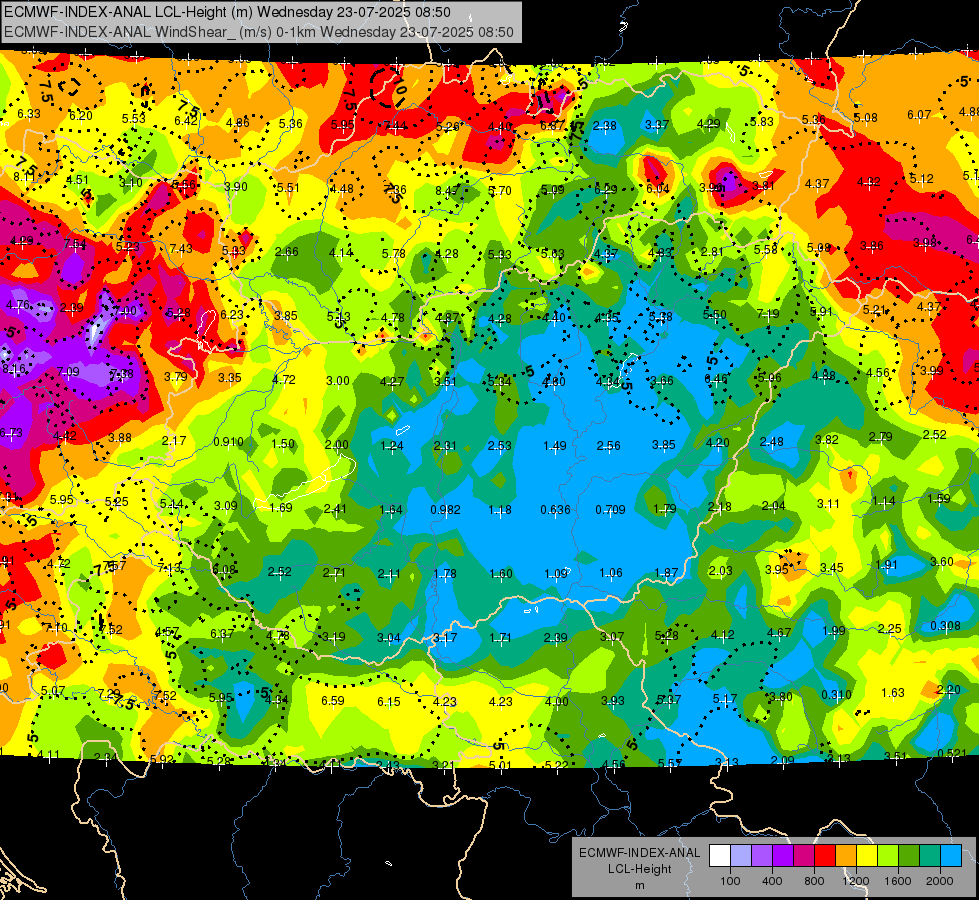The image size is (979, 900).
Task: Click the wind shear value 3.45
Action: (x=832, y=568)
